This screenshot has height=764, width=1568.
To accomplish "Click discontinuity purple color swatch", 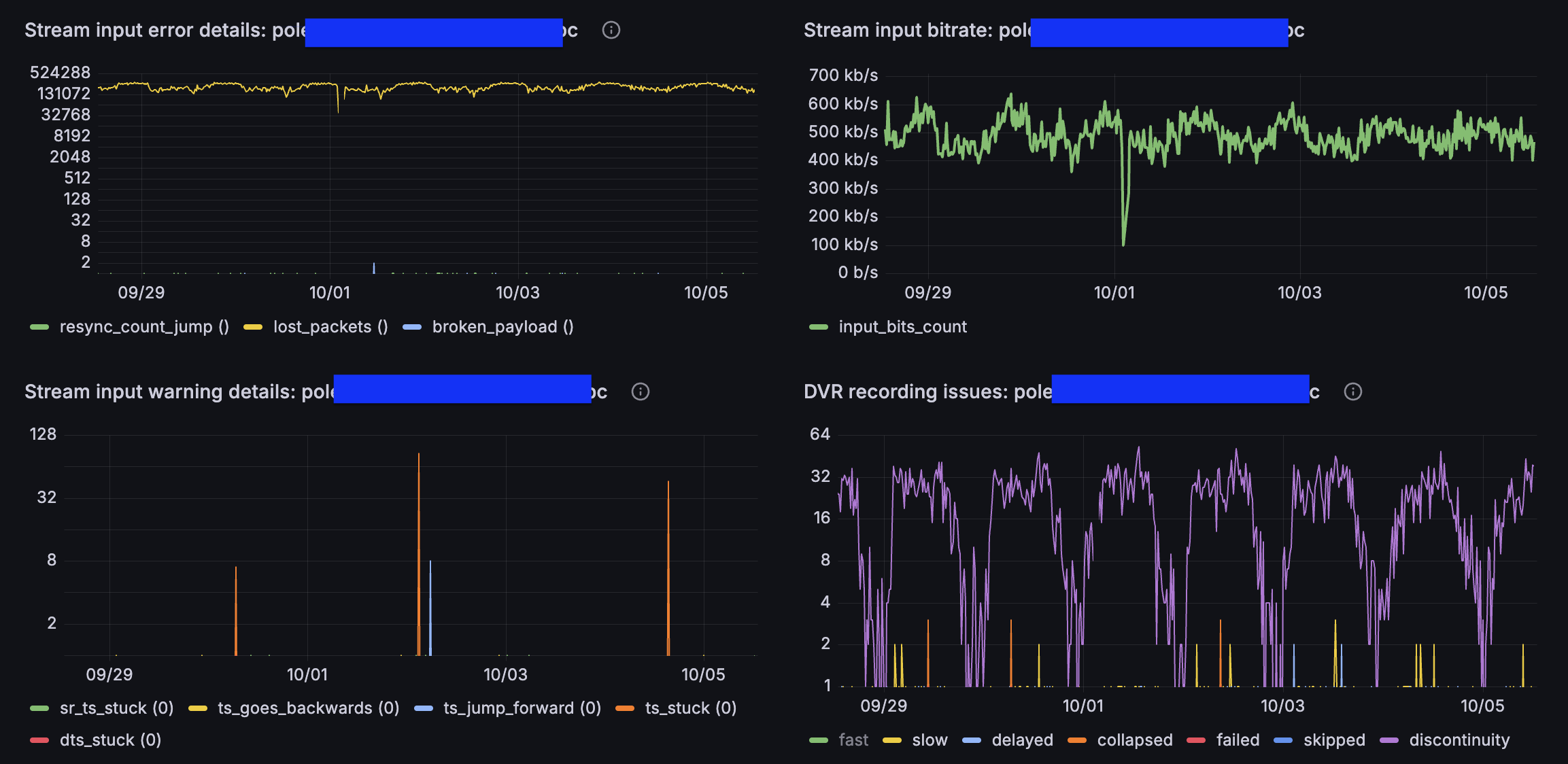I will [1388, 740].
